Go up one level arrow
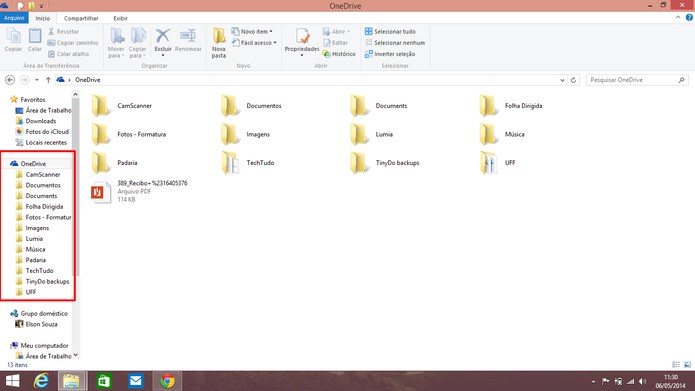The height and width of the screenshot is (391, 695). (48, 80)
